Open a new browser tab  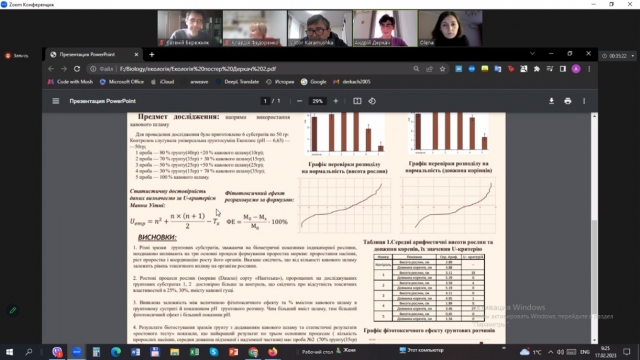point(152,54)
